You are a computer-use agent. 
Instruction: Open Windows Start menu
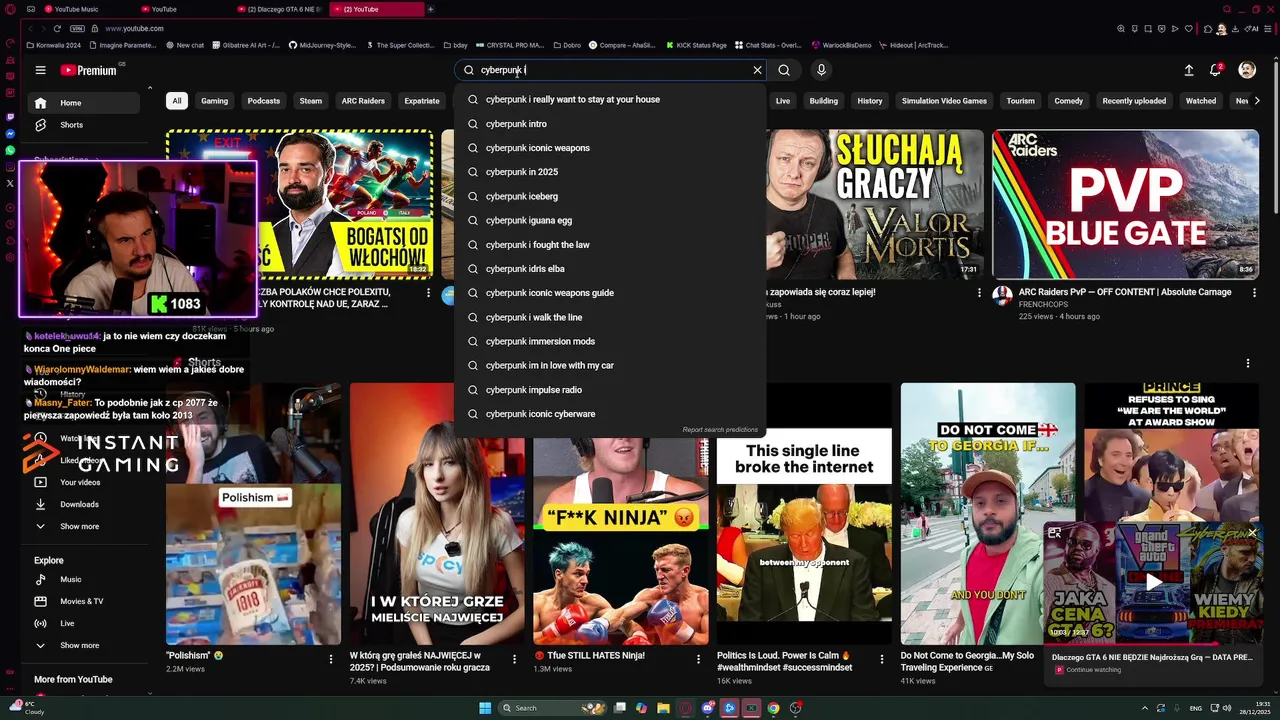pos(485,708)
